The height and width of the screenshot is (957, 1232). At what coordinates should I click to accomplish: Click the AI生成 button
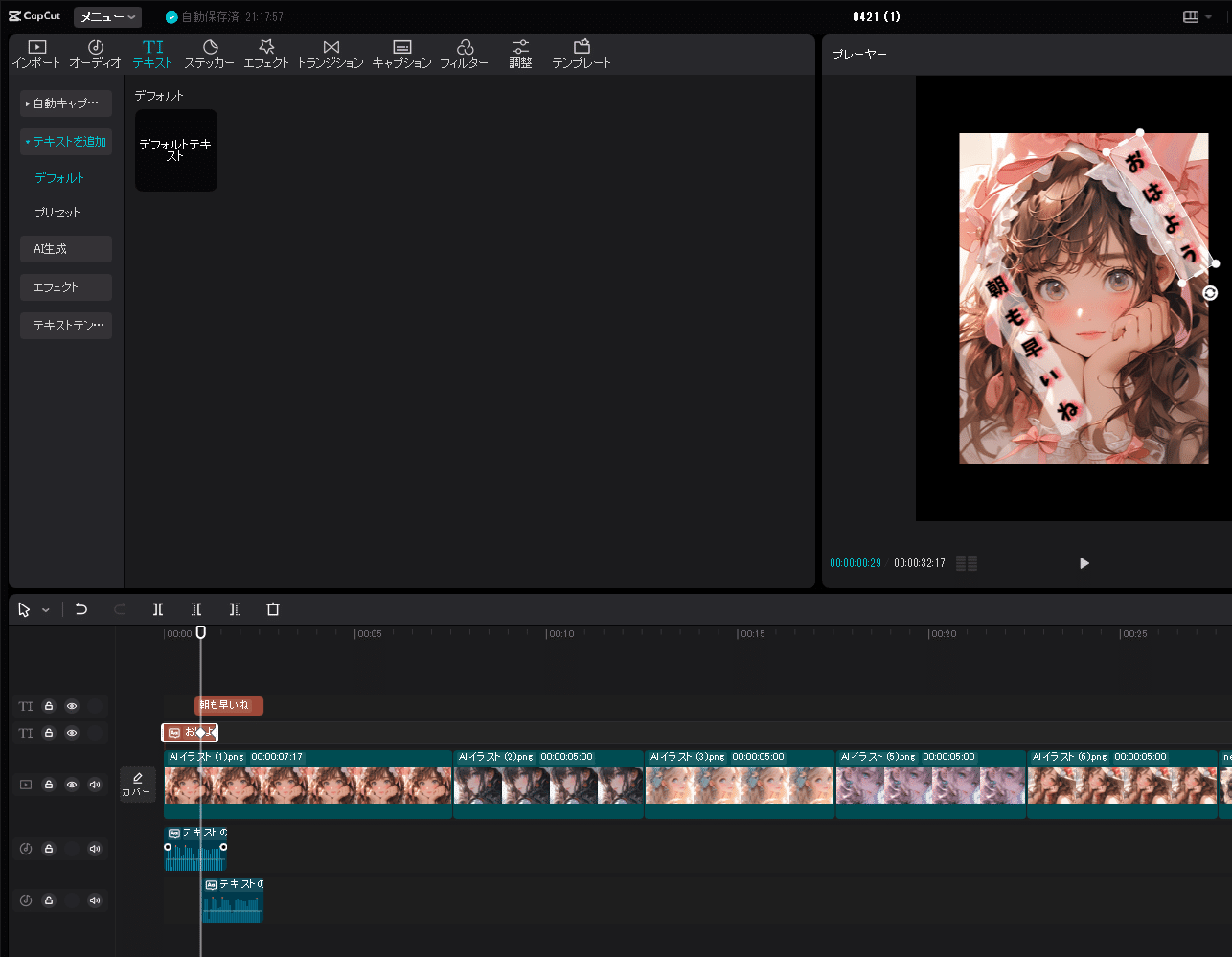(x=66, y=249)
